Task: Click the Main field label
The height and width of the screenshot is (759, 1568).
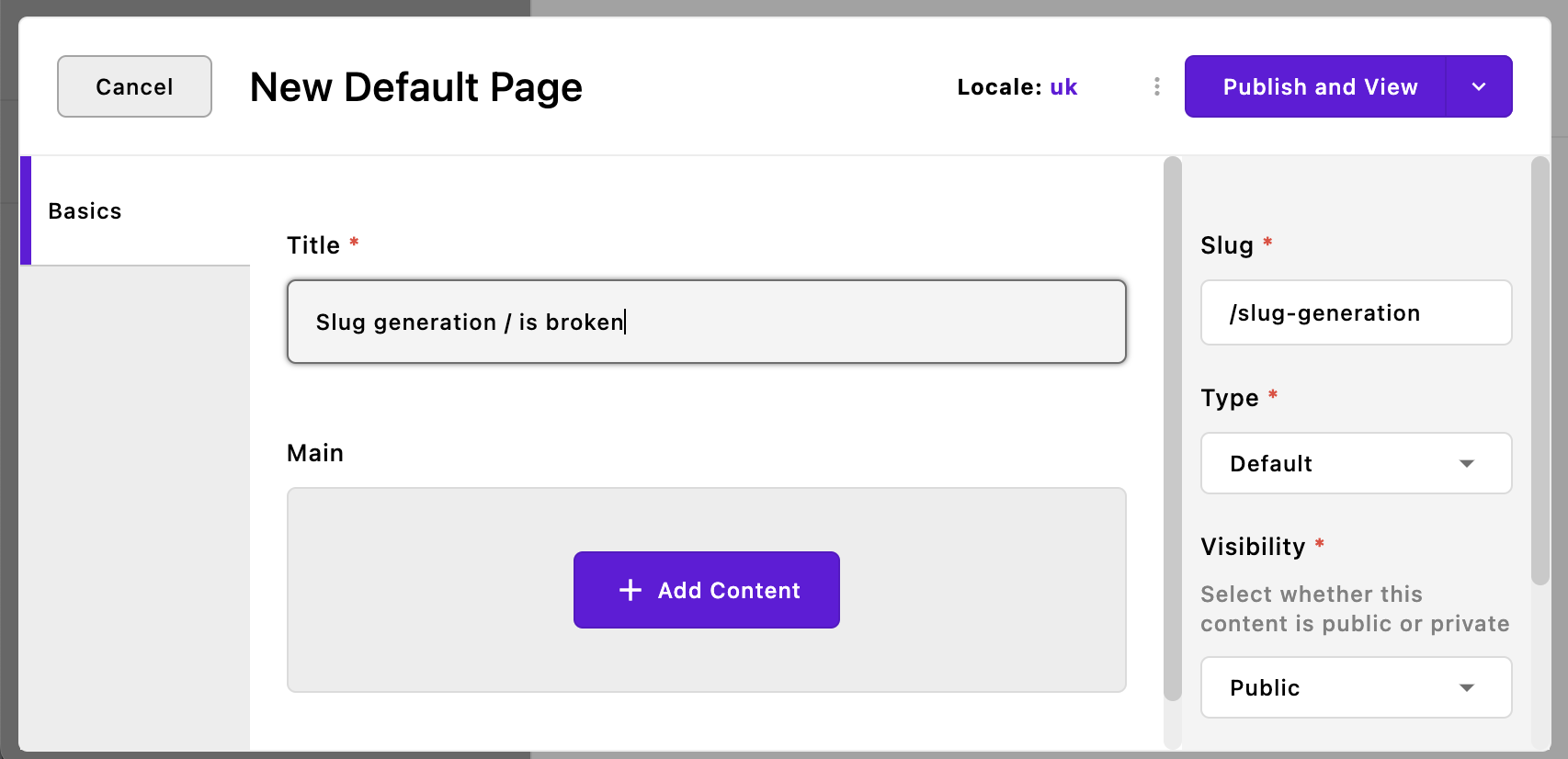Action: (x=314, y=452)
